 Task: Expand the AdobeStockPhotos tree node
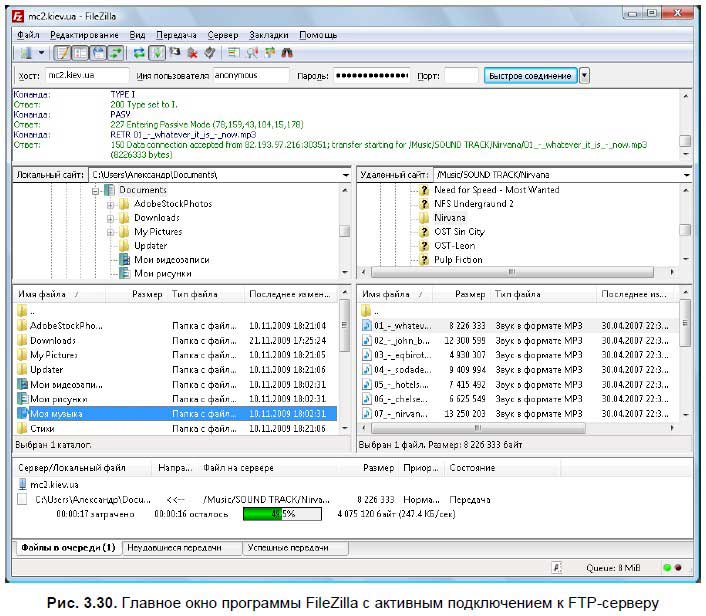pos(111,204)
